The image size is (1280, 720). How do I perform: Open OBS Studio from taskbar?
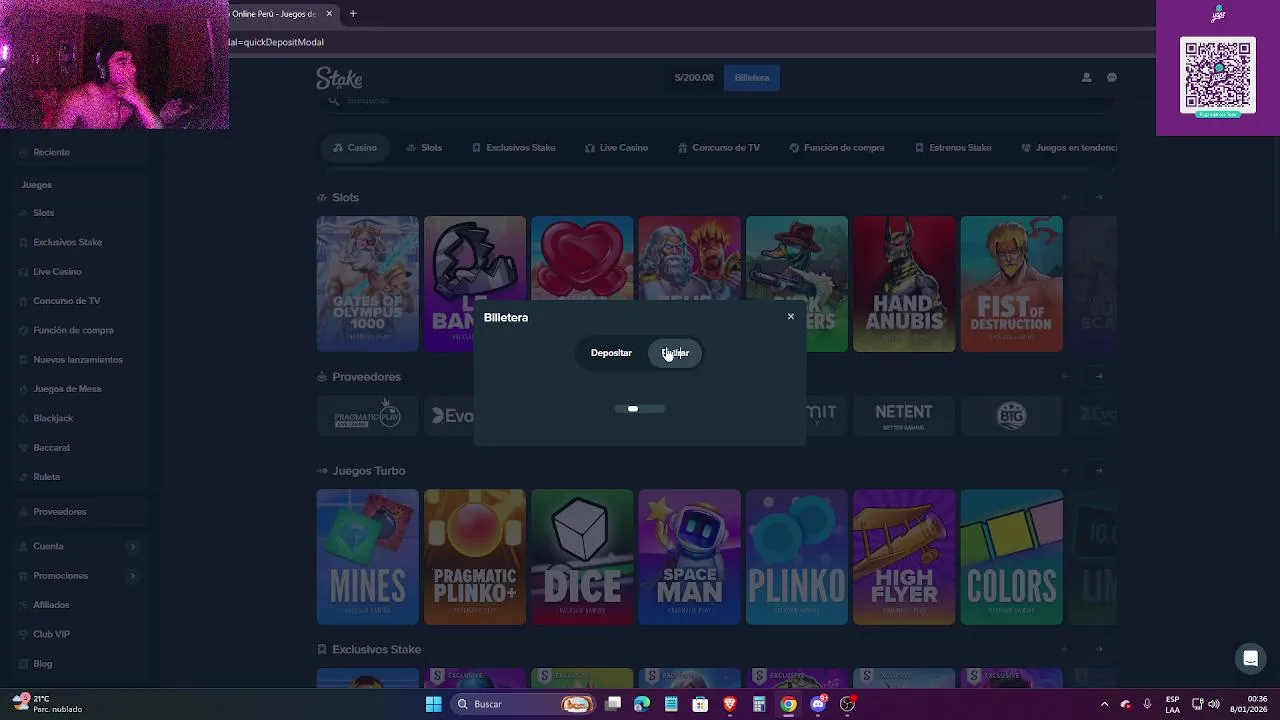pyautogui.click(x=848, y=704)
